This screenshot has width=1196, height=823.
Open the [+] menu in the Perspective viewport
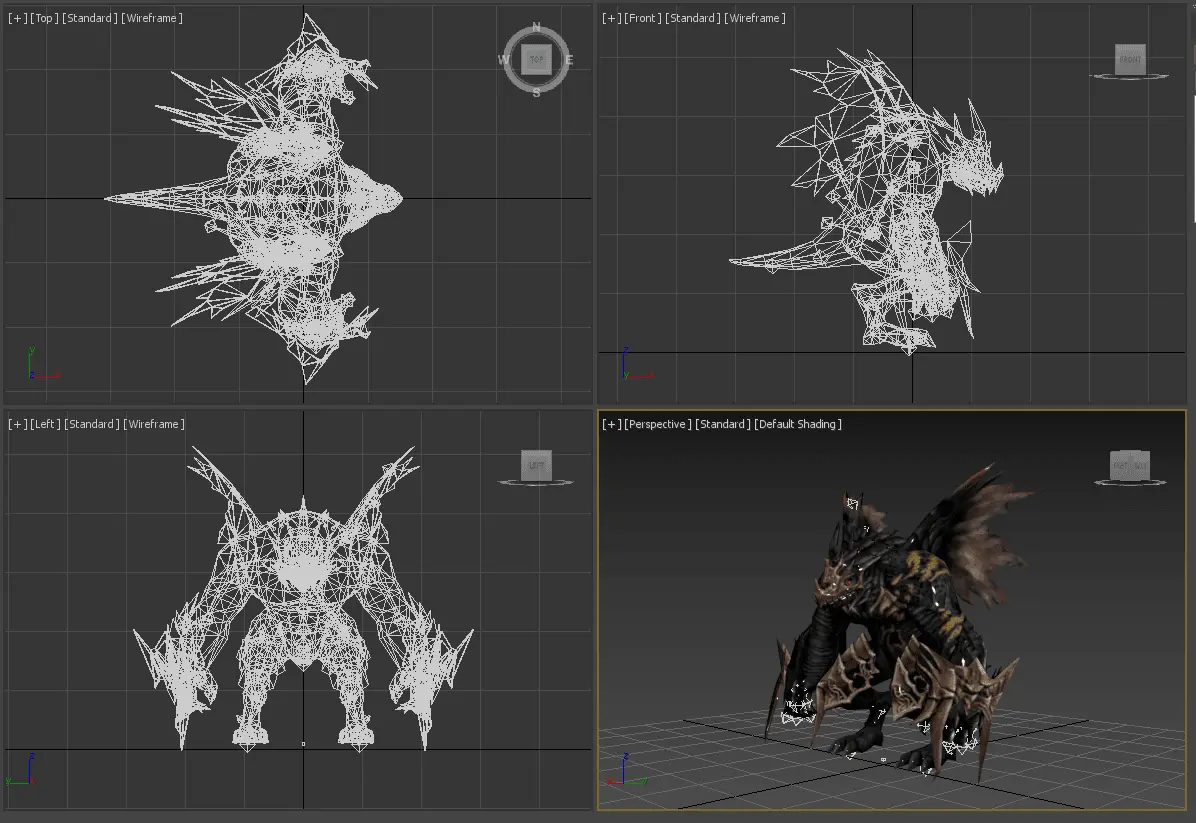tap(611, 424)
